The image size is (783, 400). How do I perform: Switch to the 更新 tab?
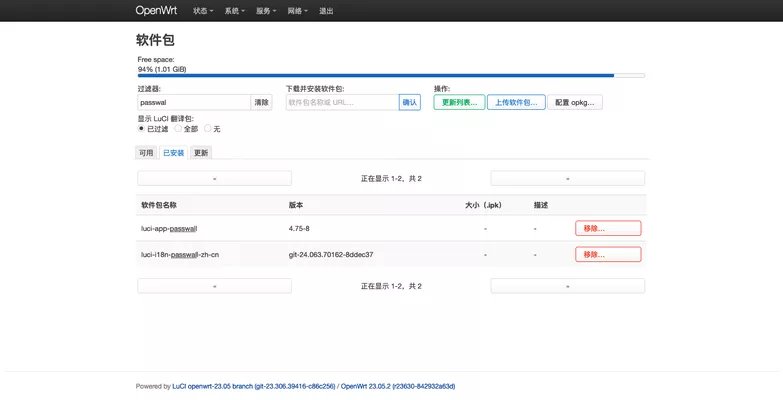point(201,153)
